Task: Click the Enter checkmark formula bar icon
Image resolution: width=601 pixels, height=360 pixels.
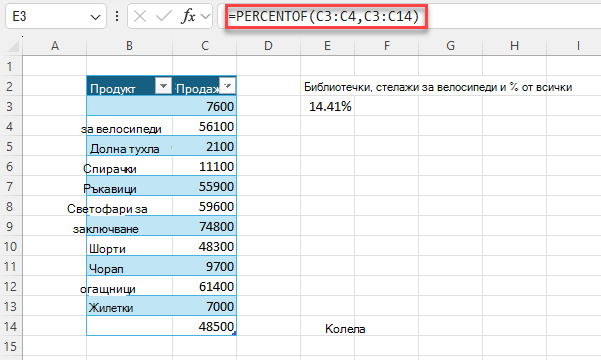Action: 164,16
